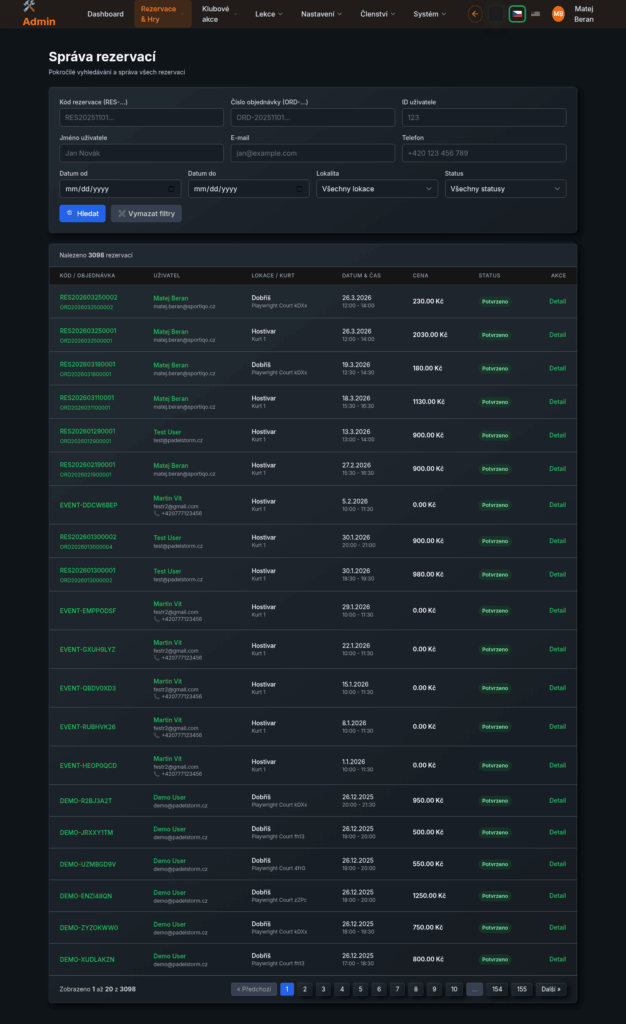Click phone icon in EVENT-RUBHVK26 row
Screen dimensions: 626x1024
pos(157,735)
